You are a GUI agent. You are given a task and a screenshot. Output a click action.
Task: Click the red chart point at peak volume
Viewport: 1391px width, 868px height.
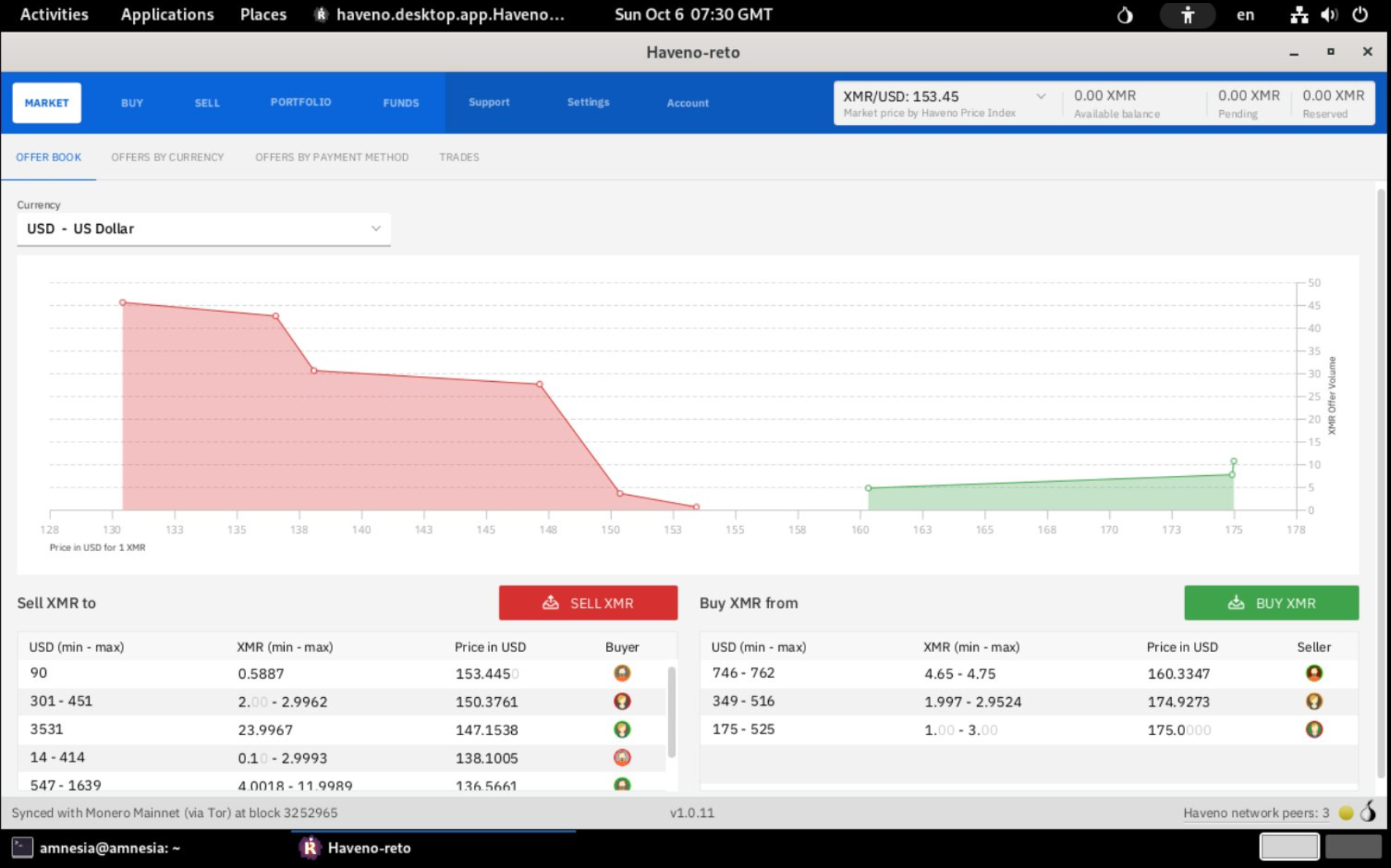click(123, 302)
